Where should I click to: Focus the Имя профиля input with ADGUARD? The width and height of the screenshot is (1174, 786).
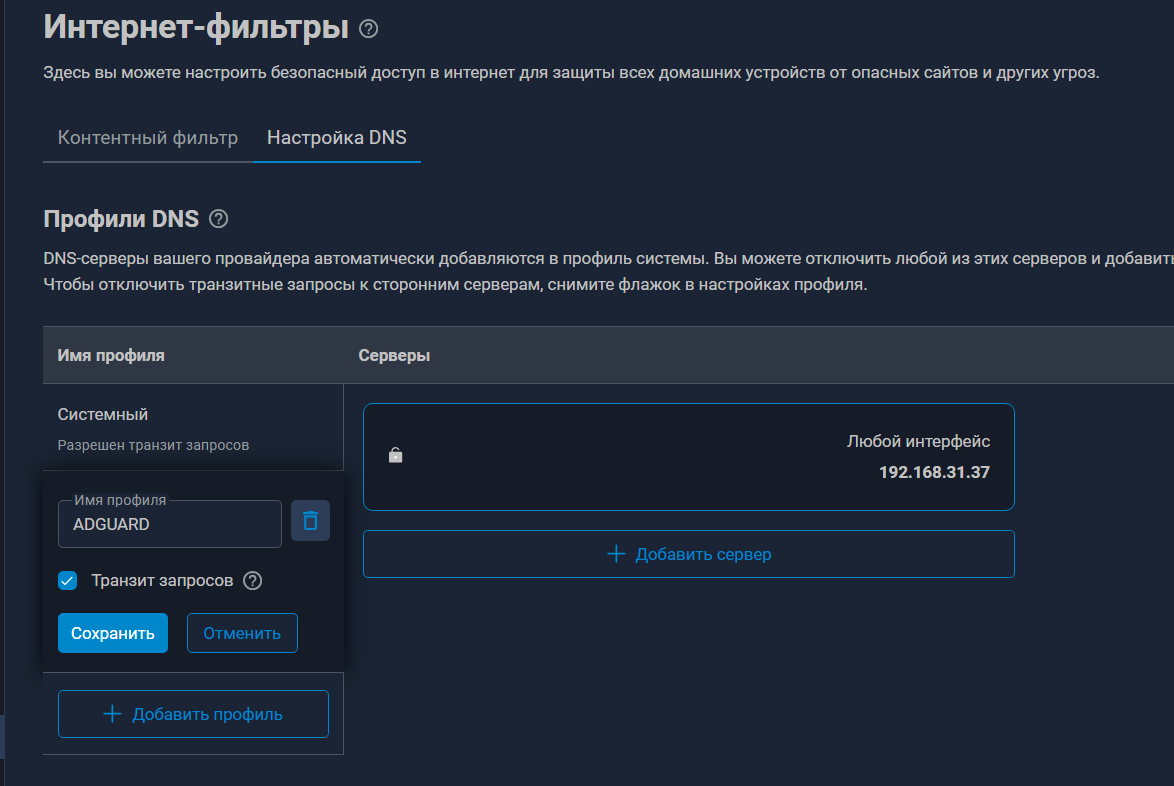(x=170, y=524)
